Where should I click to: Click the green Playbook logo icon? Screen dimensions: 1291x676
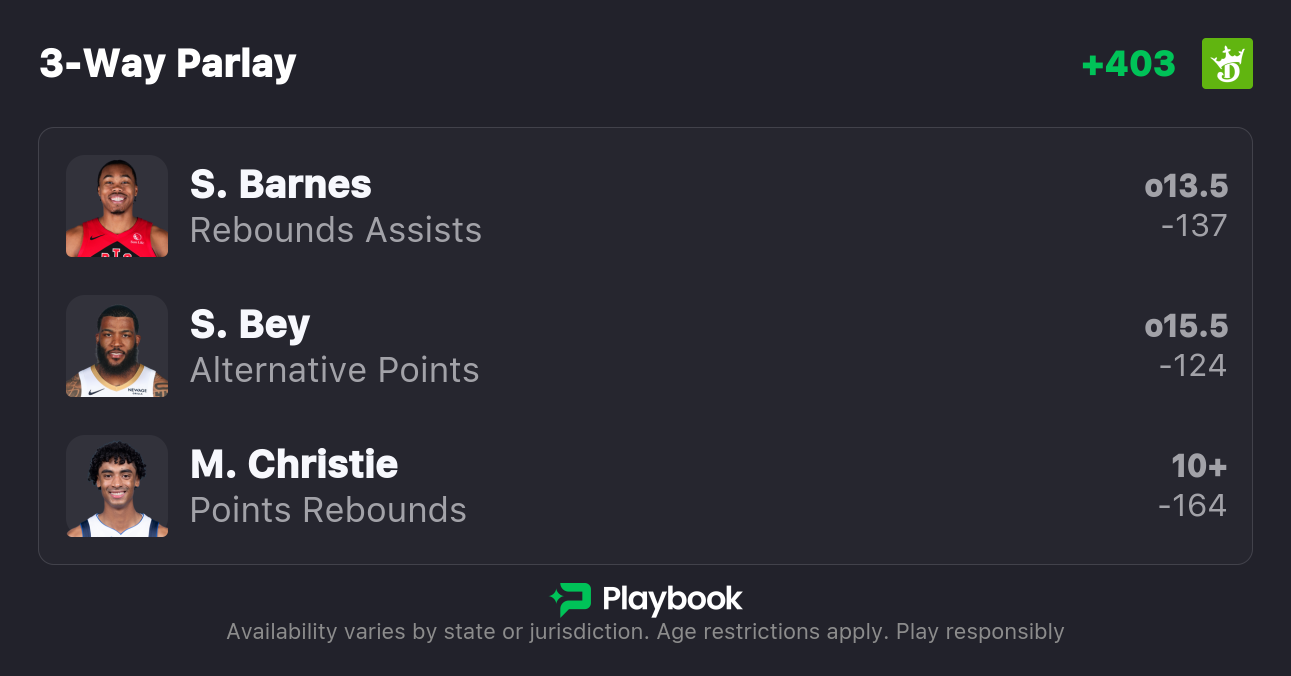[x=570, y=599]
